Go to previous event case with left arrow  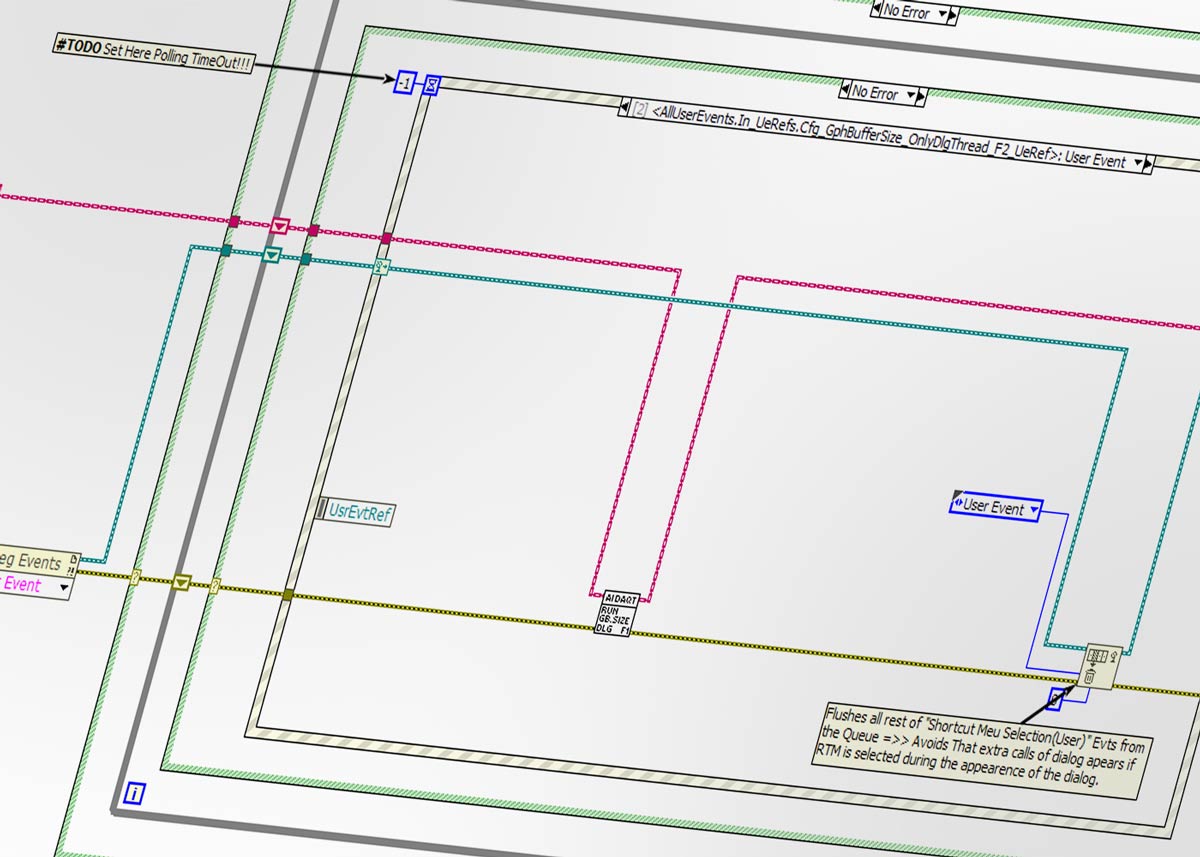point(625,106)
